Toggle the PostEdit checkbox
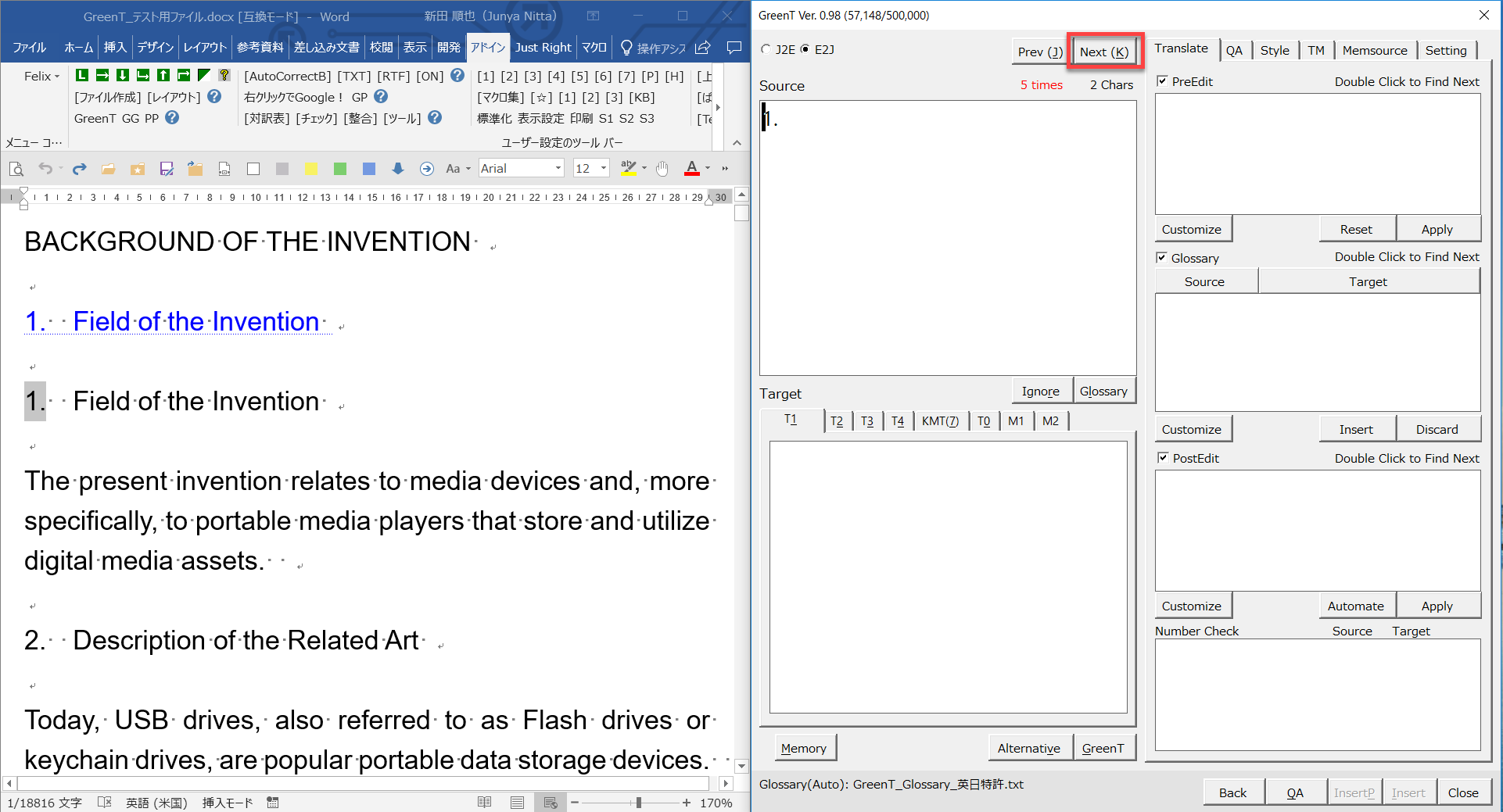Image resolution: width=1503 pixels, height=812 pixels. pos(1163,458)
